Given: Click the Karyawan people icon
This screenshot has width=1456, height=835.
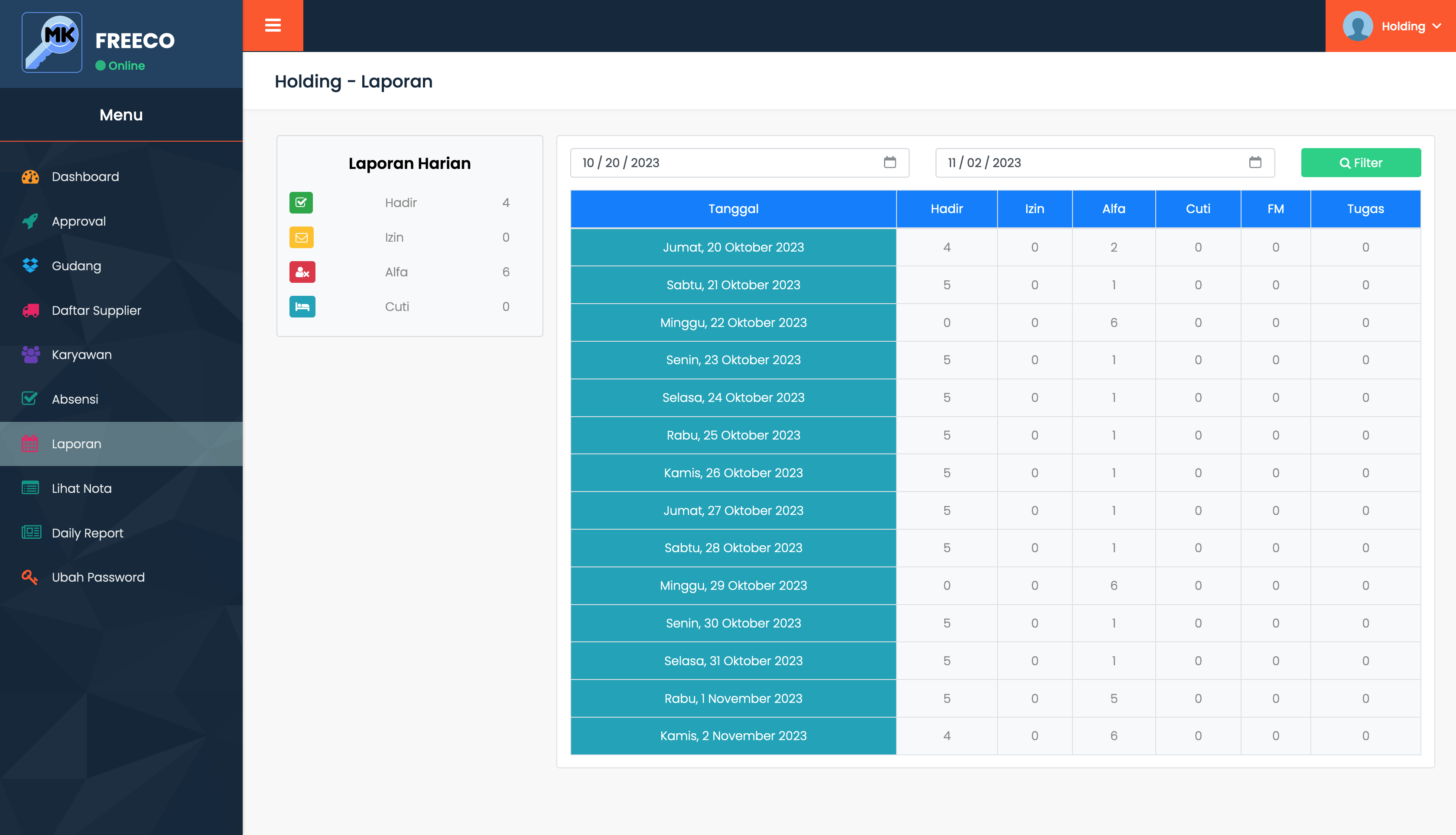Looking at the screenshot, I should click(30, 354).
